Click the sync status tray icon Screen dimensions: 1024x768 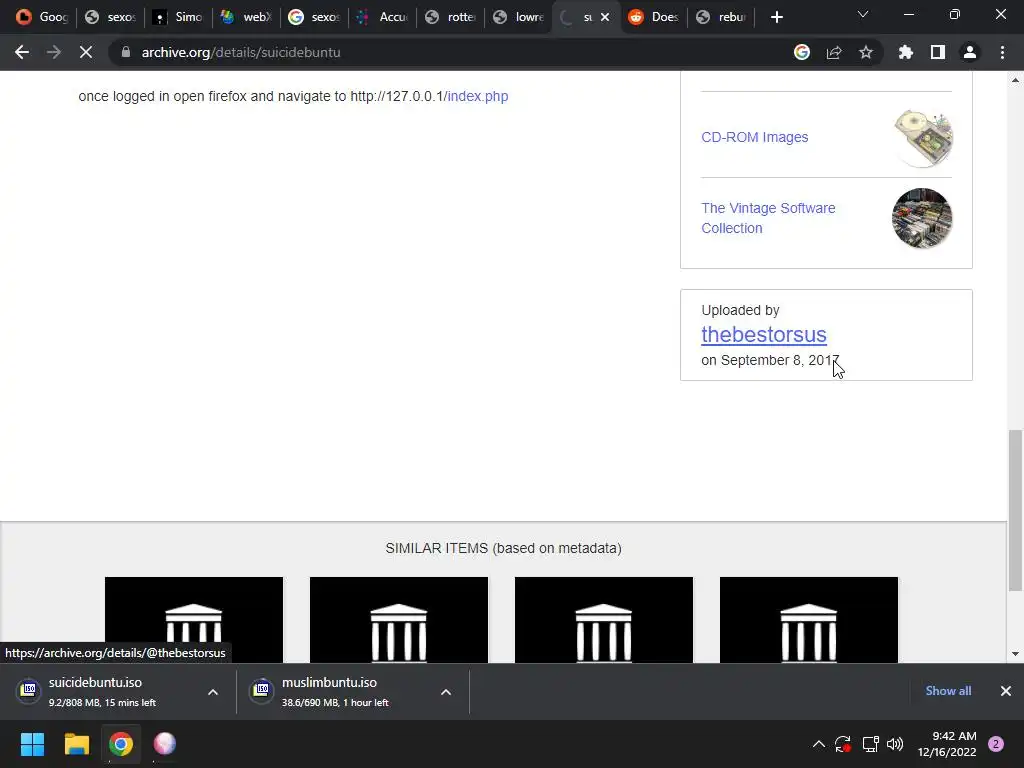click(x=843, y=744)
